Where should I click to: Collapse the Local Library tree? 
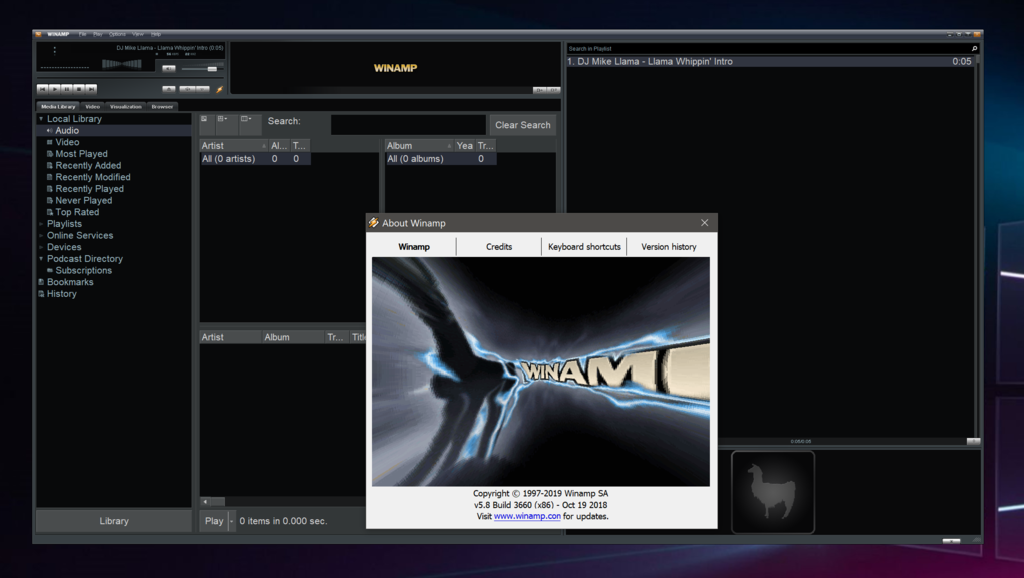pyautogui.click(x=39, y=118)
